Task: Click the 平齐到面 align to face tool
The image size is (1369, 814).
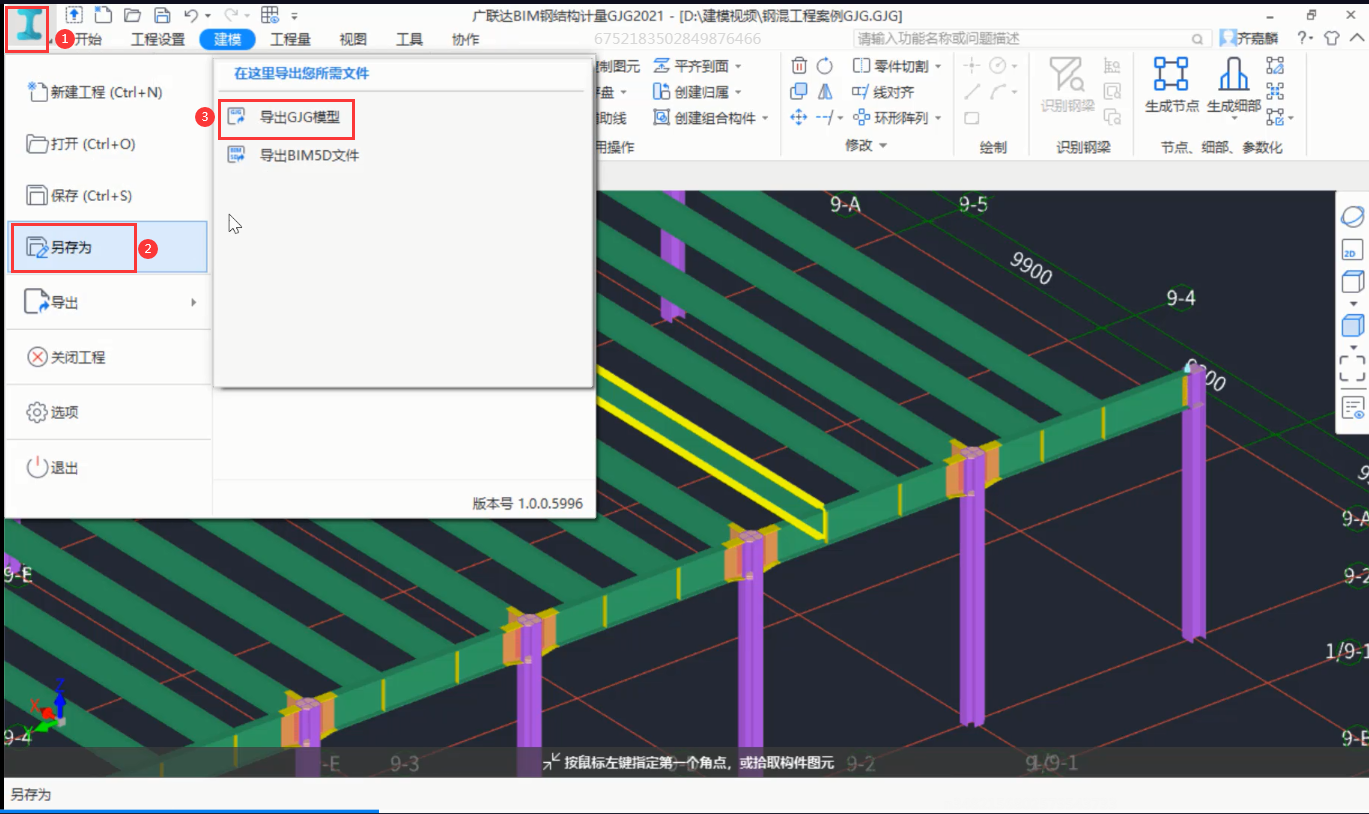Action: (x=690, y=66)
